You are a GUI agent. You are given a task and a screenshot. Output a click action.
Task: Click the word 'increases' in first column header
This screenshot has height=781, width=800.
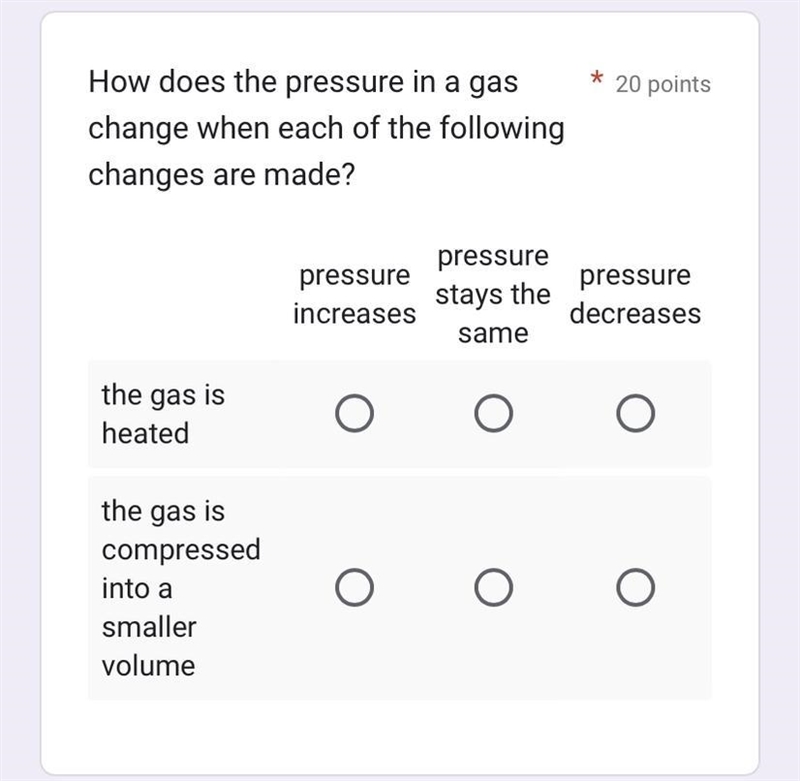[355, 313]
